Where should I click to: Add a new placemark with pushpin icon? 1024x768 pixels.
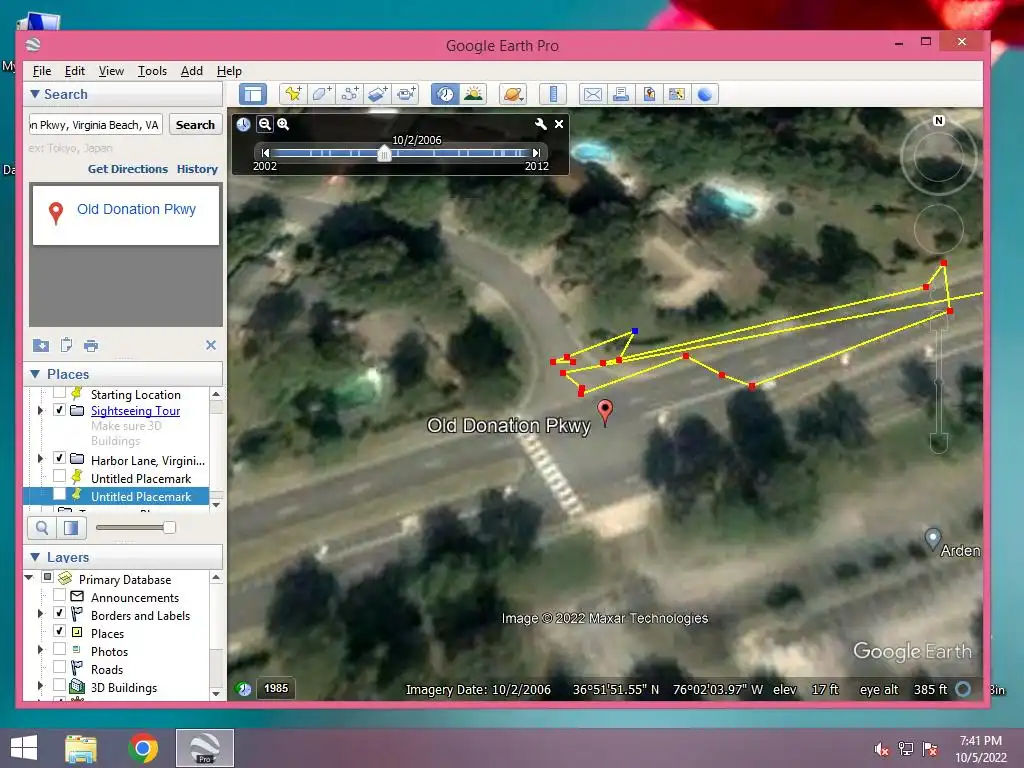coord(293,94)
